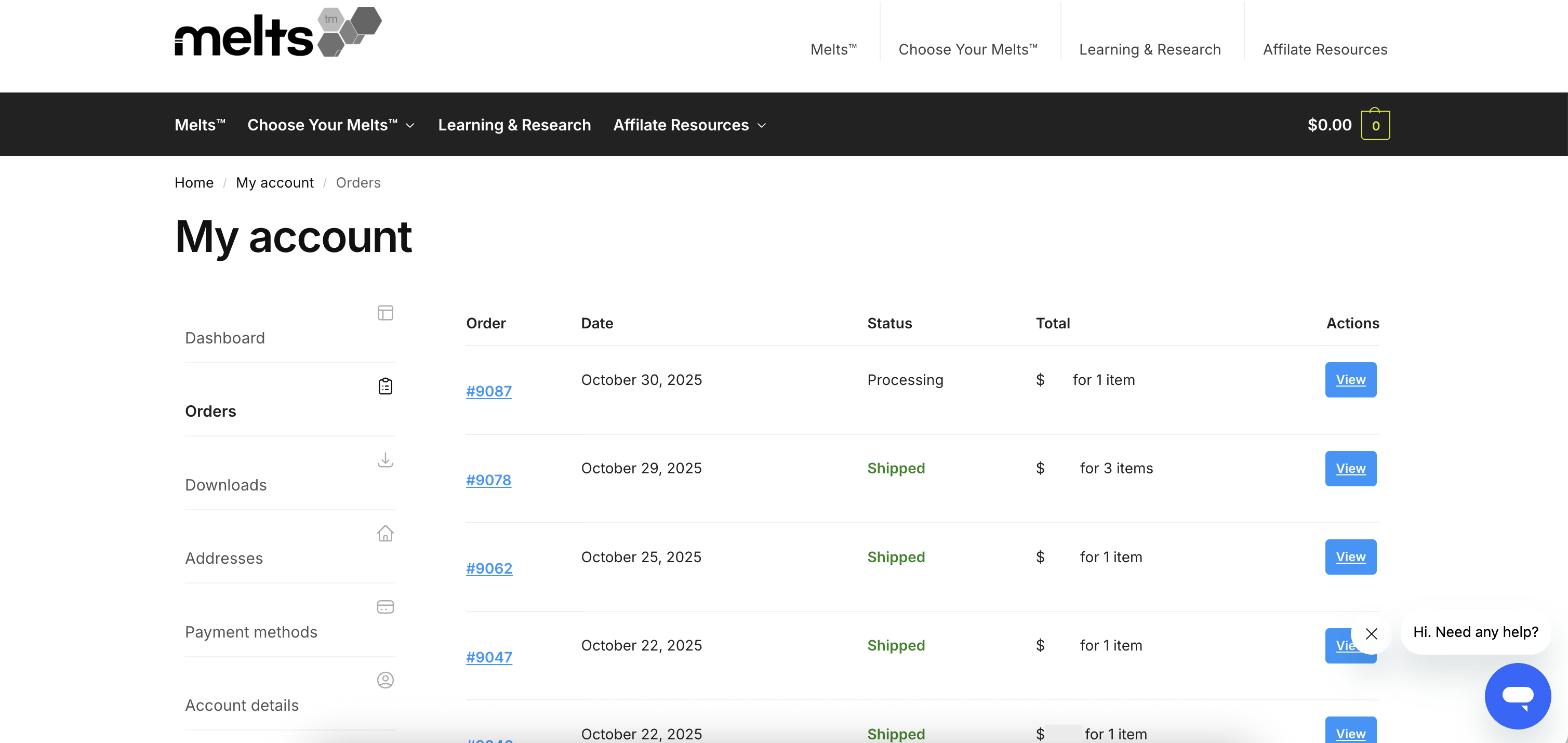Click the Payment methods card icon
This screenshot has height=743, width=1568.
coord(384,607)
